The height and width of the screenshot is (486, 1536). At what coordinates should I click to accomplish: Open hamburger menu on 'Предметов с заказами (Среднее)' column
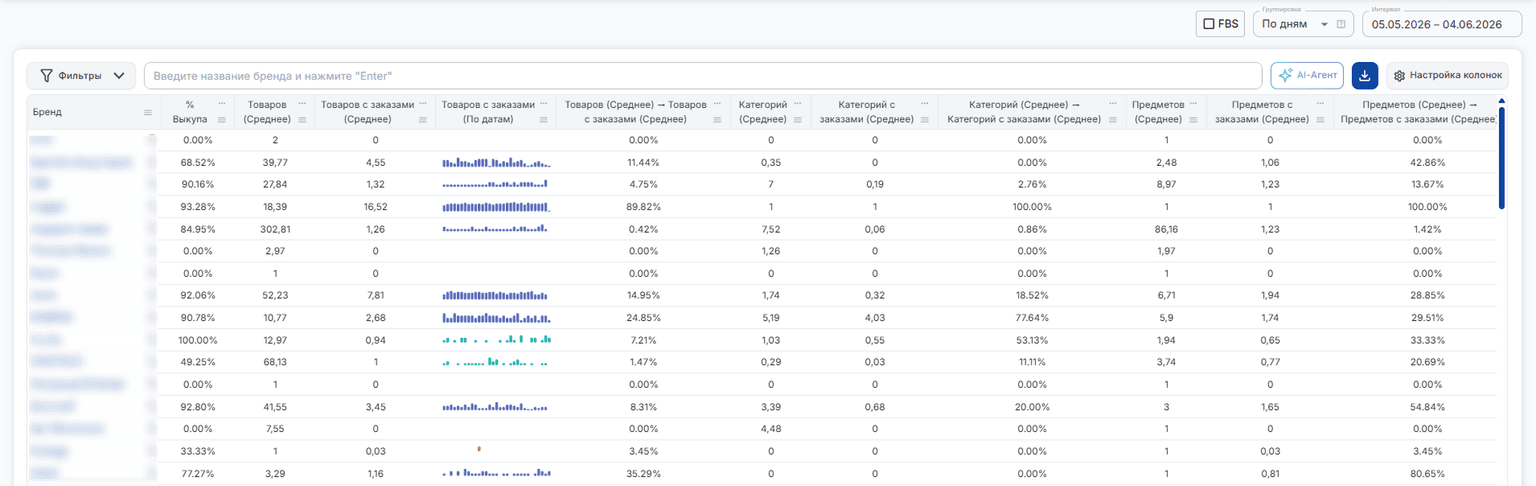click(x=1322, y=119)
